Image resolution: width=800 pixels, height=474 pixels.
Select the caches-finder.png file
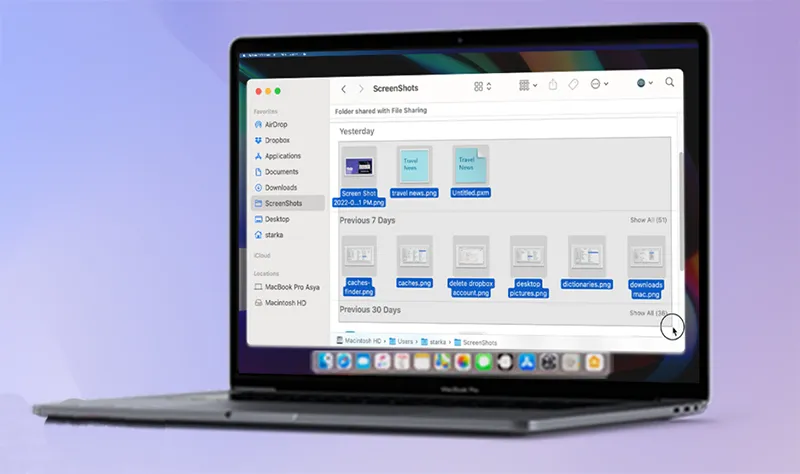359,266
